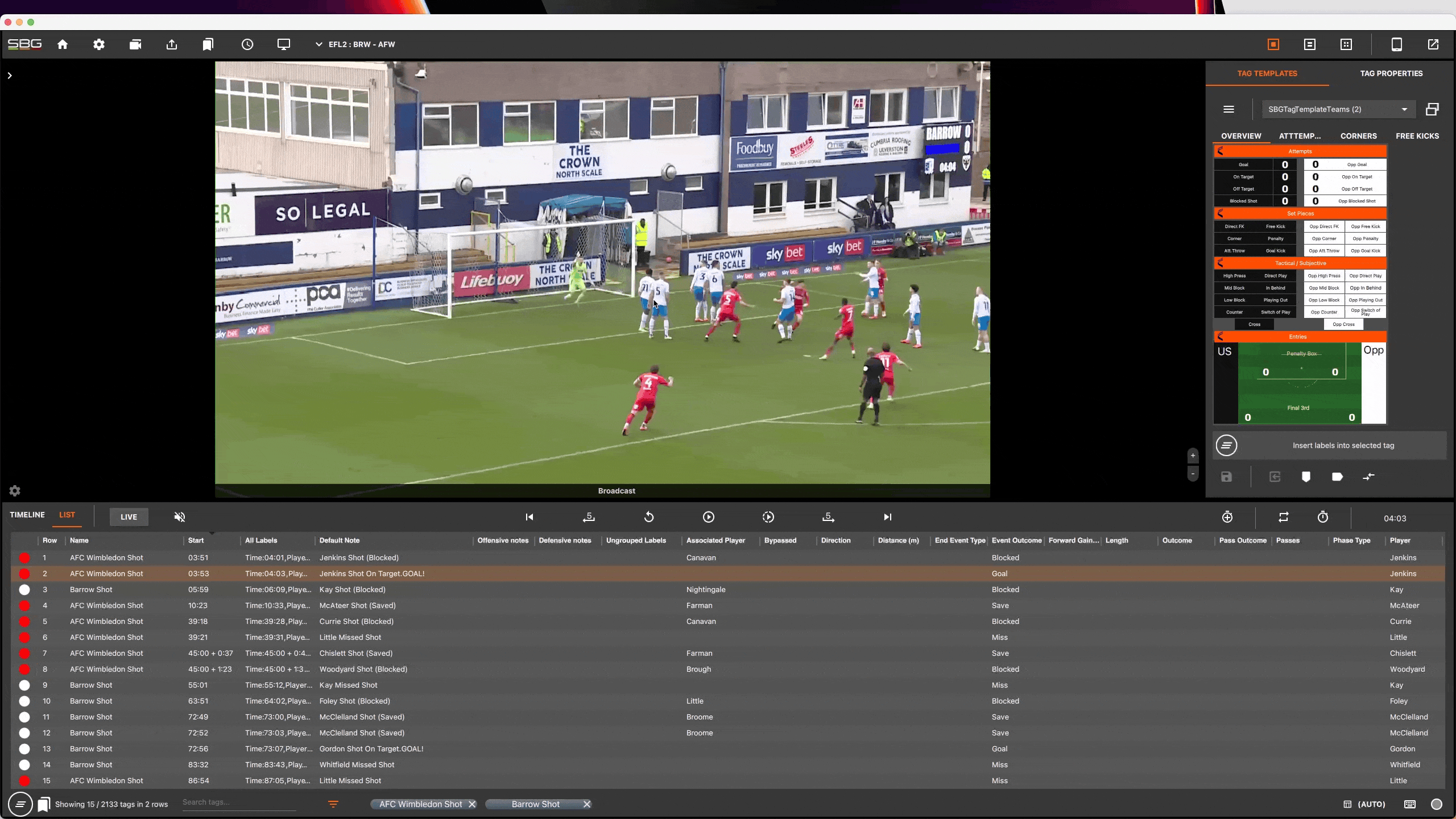
Task: Skip to previous tag
Action: pyautogui.click(x=529, y=517)
